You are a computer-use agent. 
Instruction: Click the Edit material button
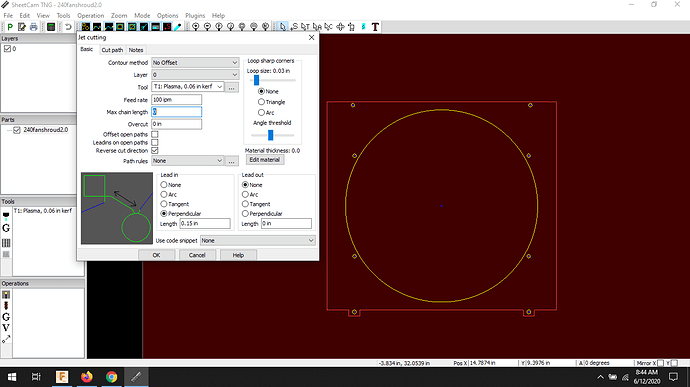coord(264,160)
